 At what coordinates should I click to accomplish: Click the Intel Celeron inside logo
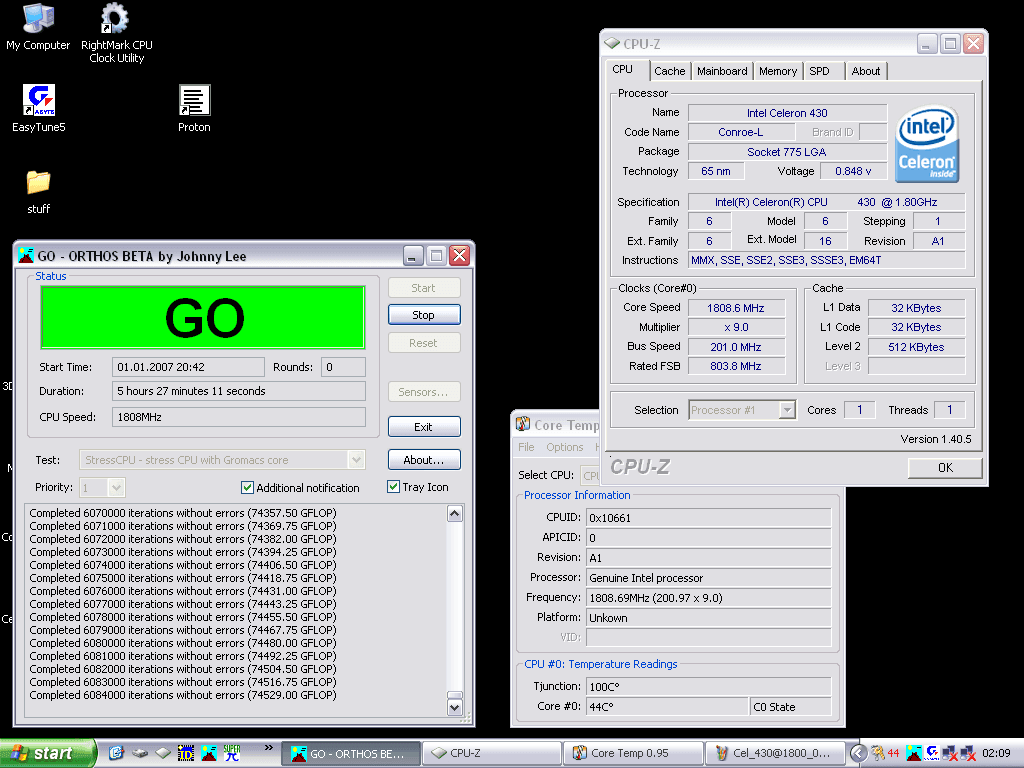click(927, 144)
